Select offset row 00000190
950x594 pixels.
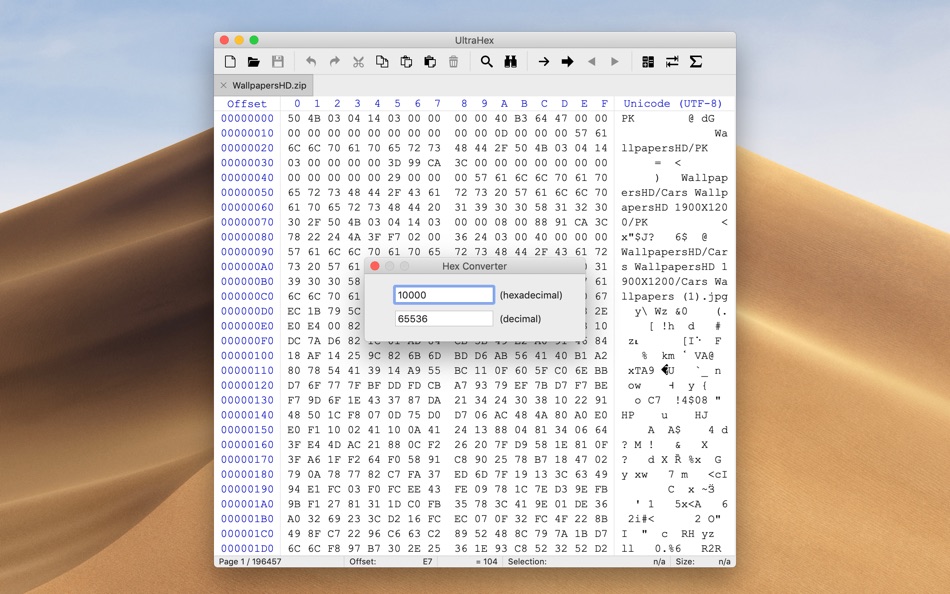coord(247,489)
